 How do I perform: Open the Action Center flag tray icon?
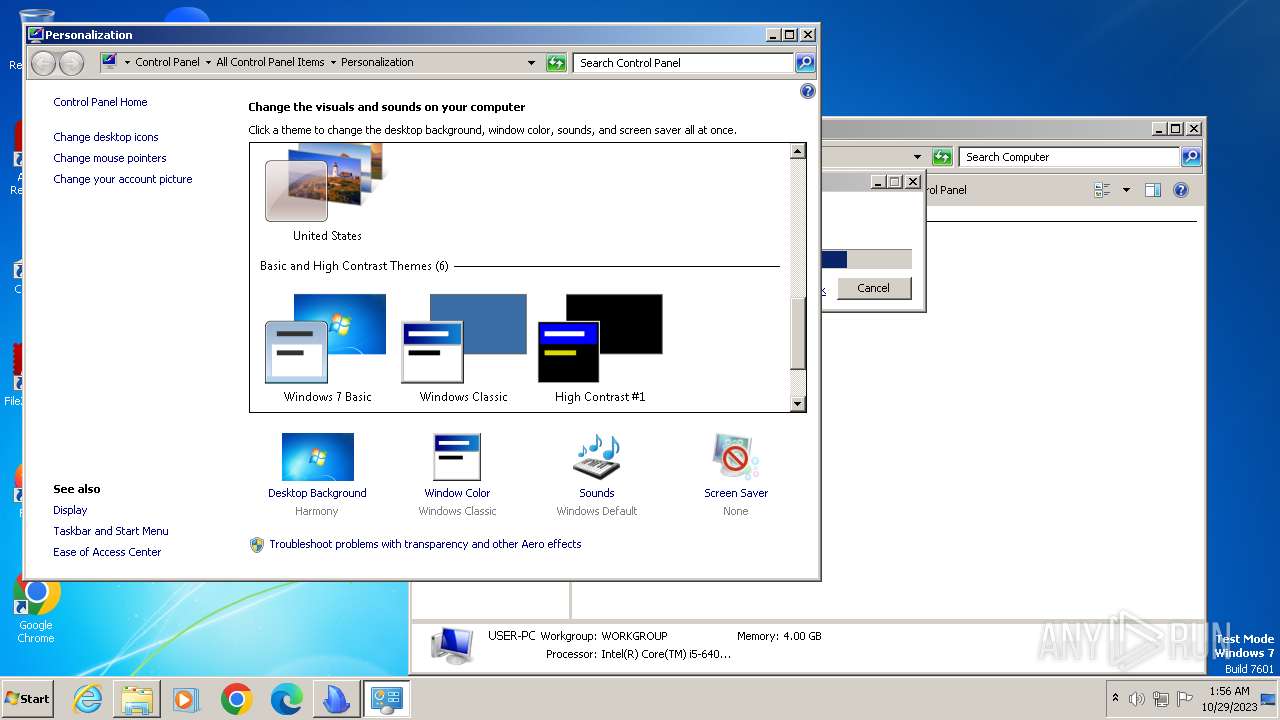pos(1185,699)
